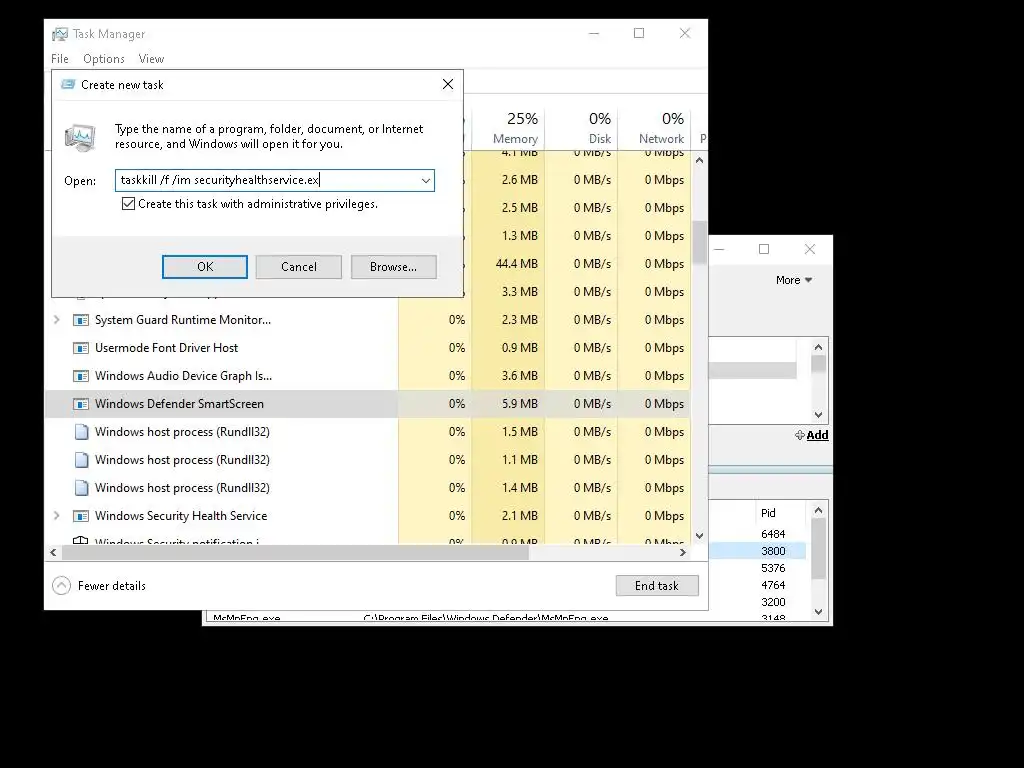Select Pid 4764 in background window
The height and width of the screenshot is (768, 1024).
(773, 585)
